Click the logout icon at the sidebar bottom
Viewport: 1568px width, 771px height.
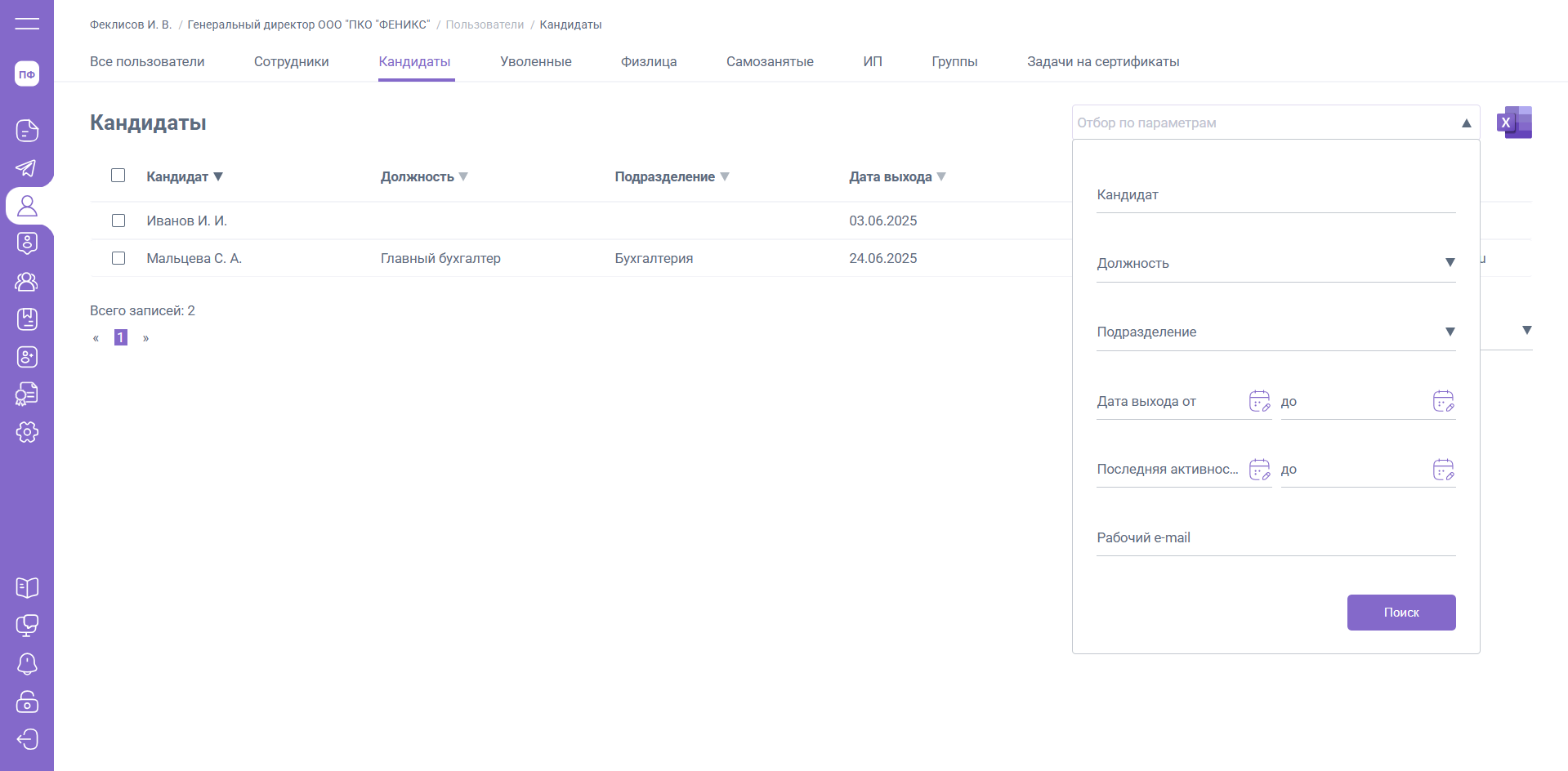(x=27, y=739)
